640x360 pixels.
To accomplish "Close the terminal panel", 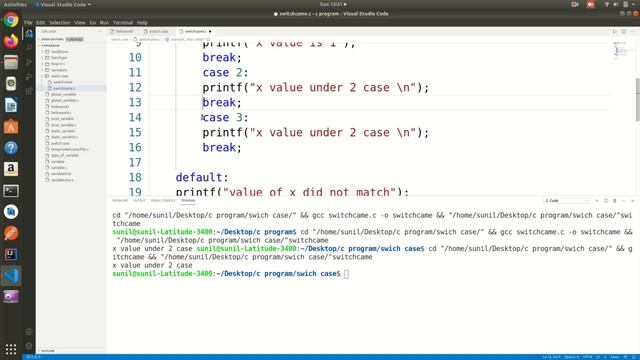I will pos(633,201).
